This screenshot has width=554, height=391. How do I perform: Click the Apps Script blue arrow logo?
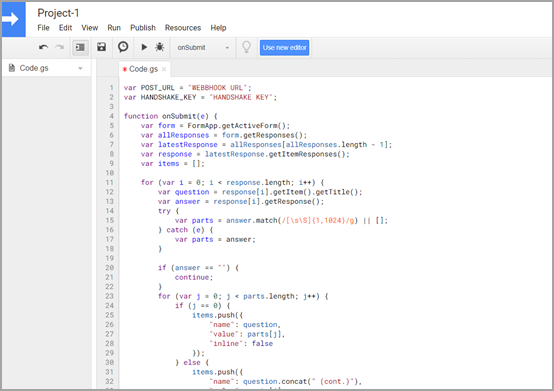13,19
